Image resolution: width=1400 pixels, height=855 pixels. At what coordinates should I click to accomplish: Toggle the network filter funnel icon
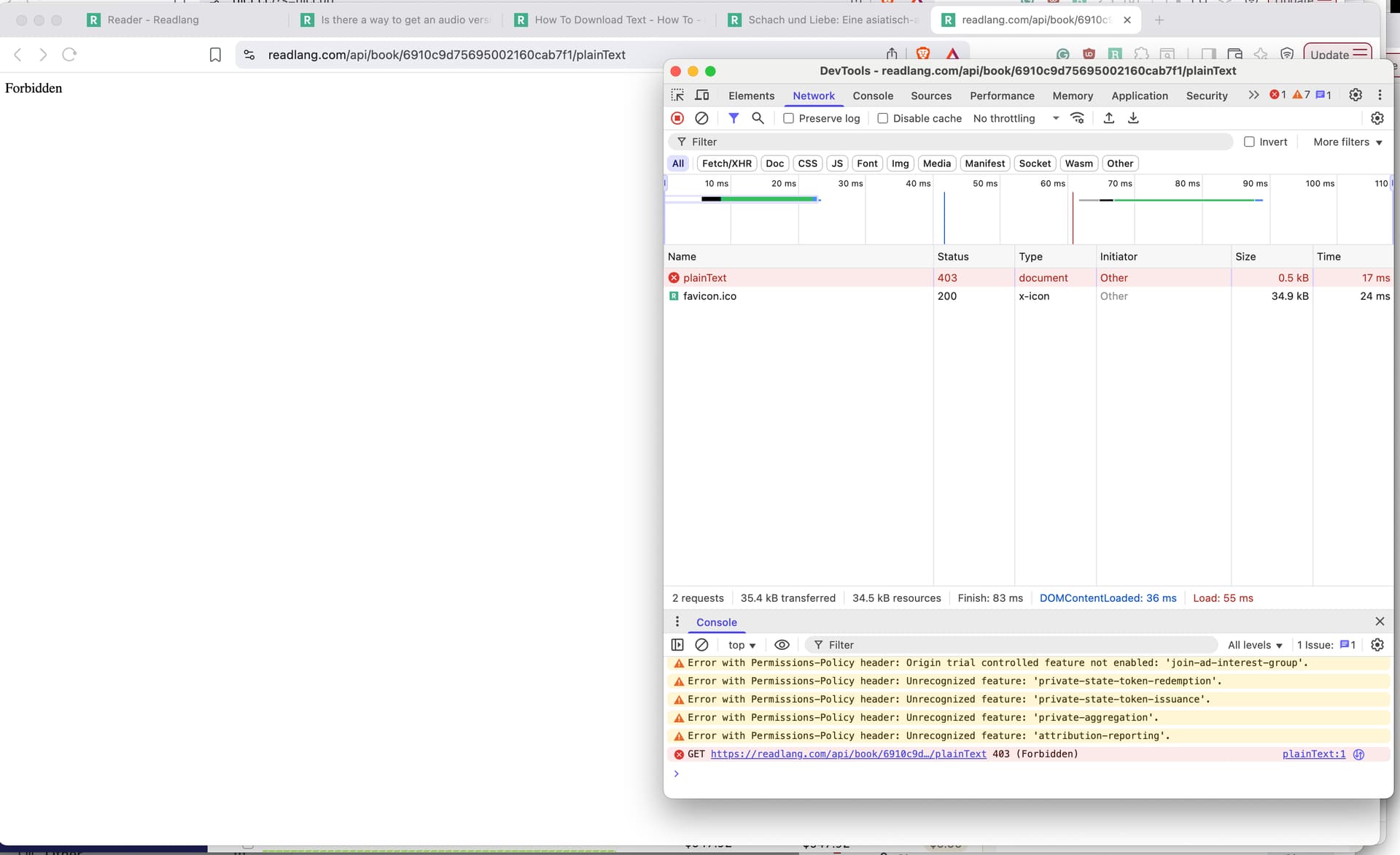(x=734, y=118)
